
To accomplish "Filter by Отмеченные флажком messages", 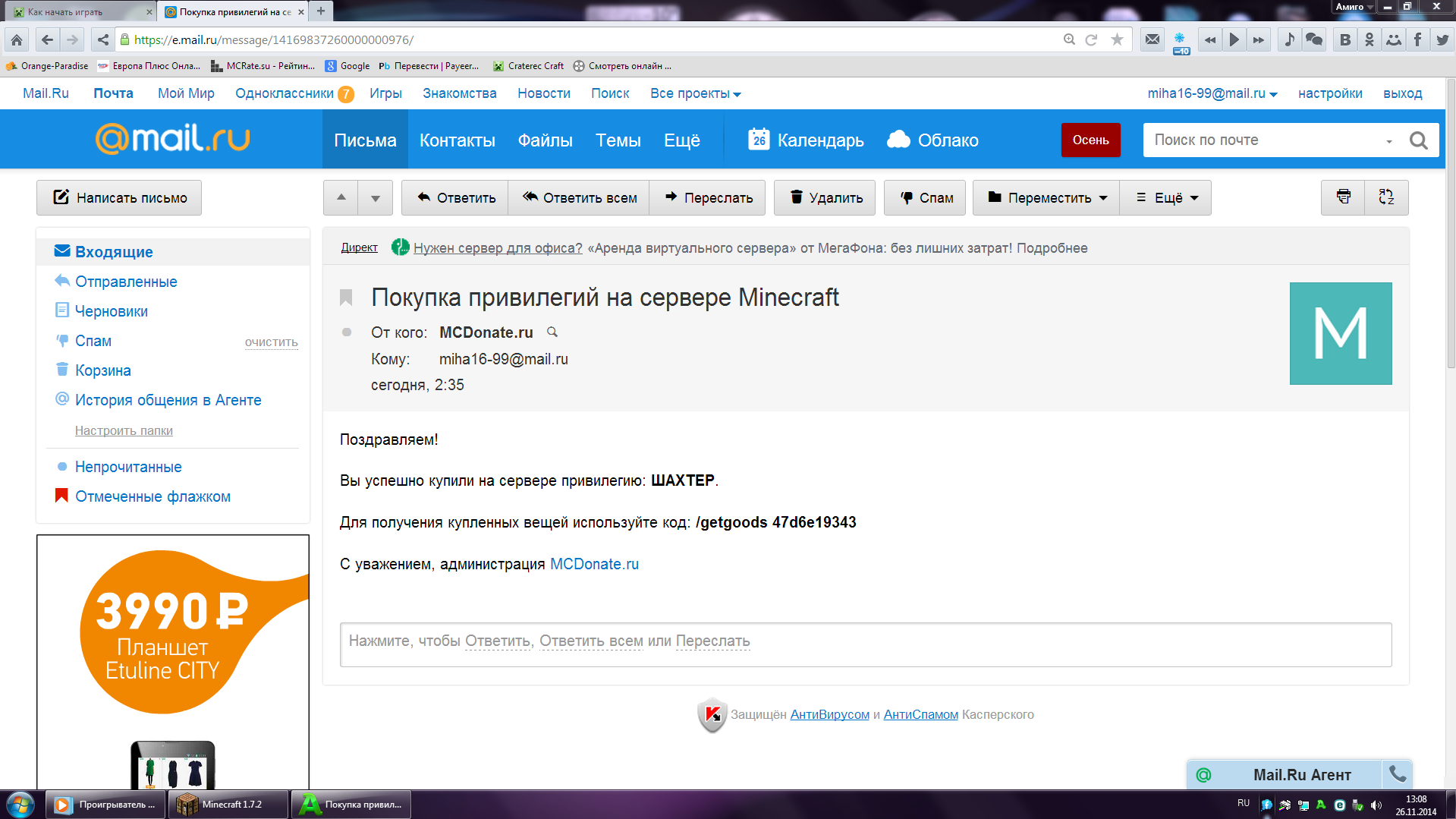I will pyautogui.click(x=153, y=496).
